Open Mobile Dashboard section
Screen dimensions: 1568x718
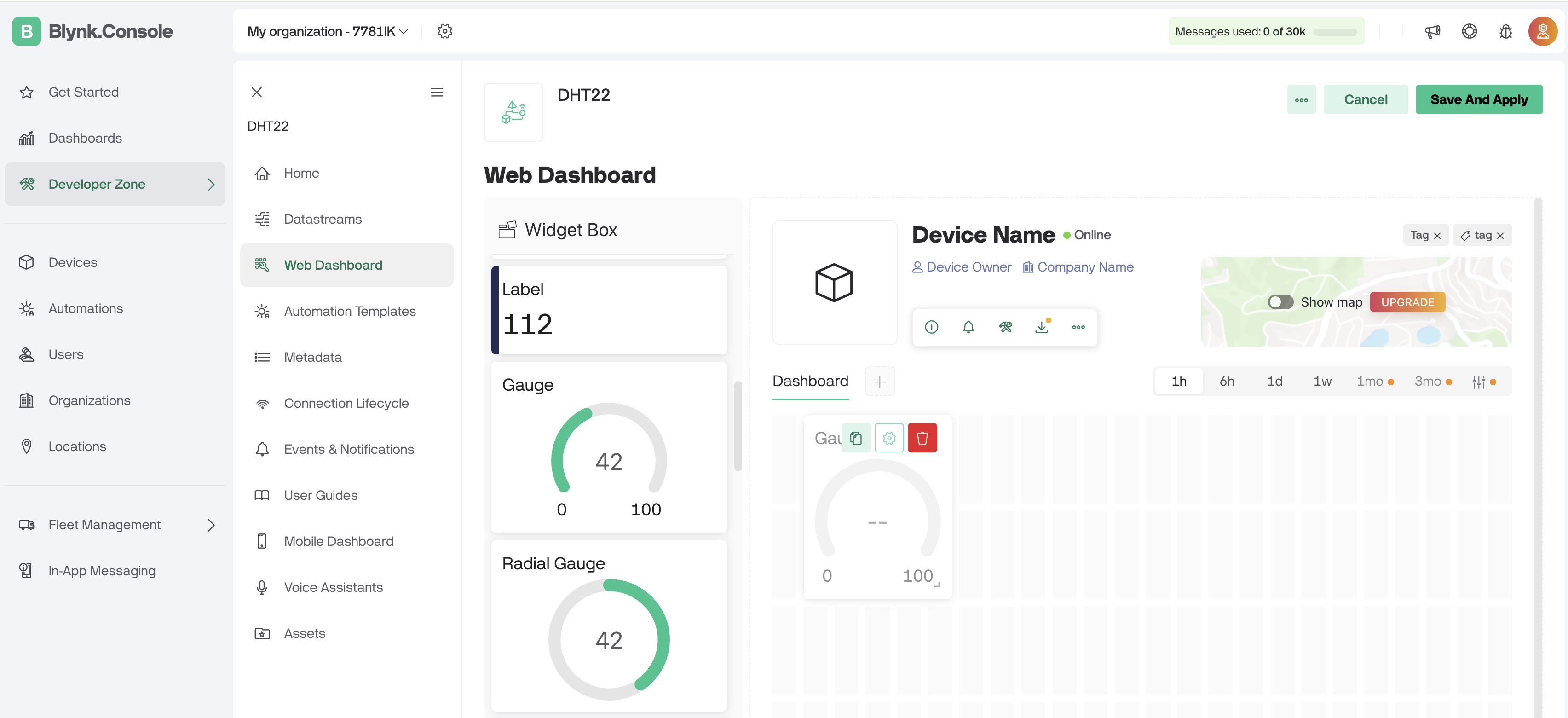(347, 541)
